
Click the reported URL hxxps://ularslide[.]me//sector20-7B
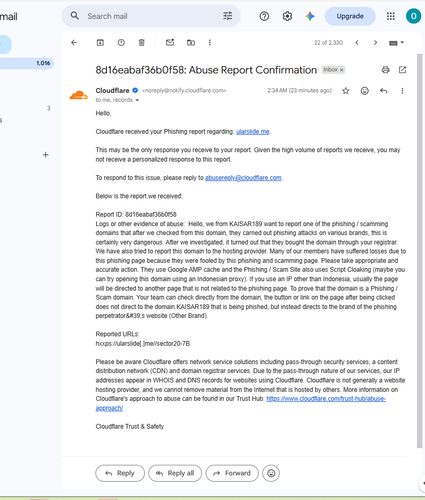143,343
